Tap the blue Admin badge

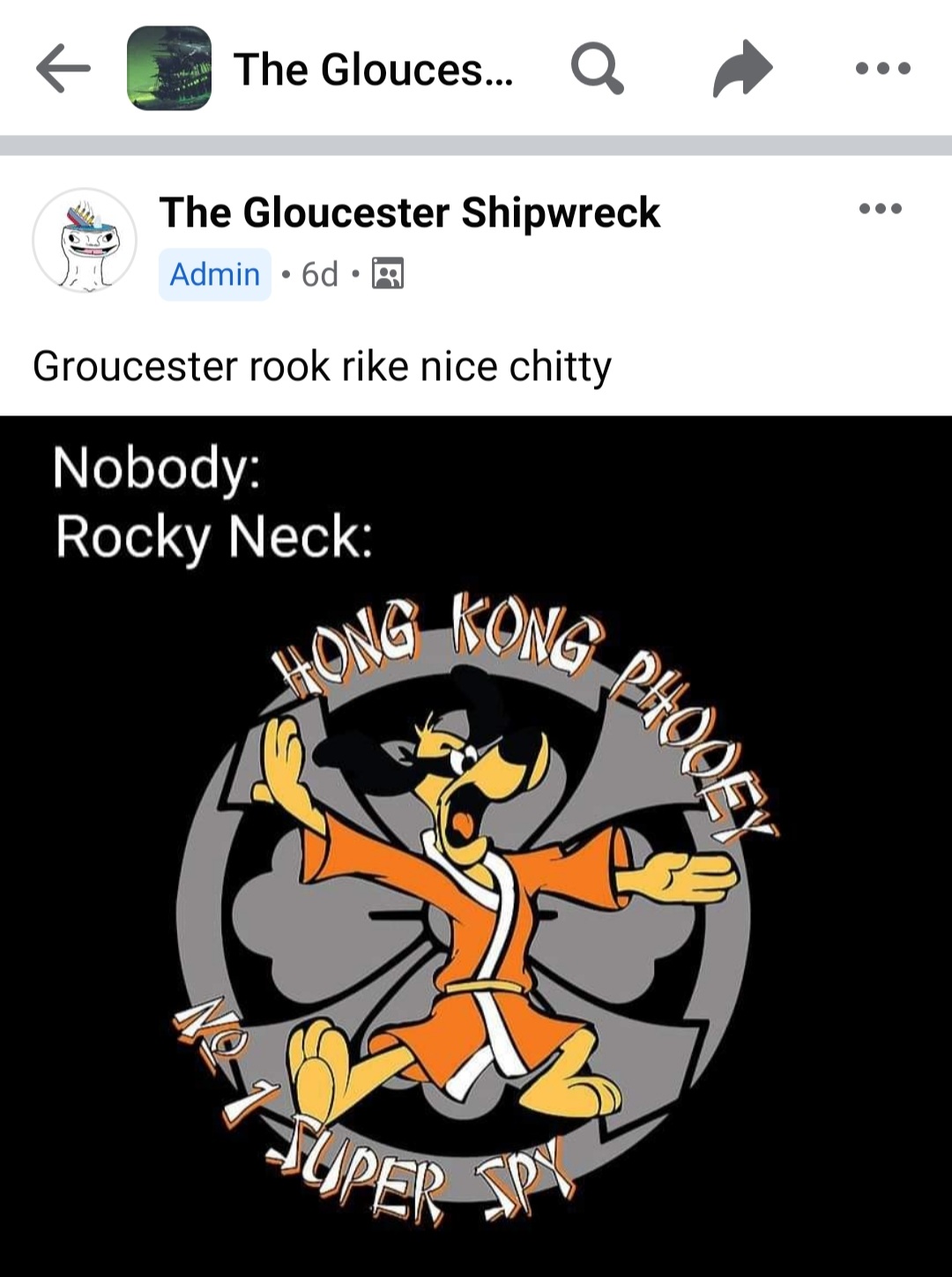[215, 274]
